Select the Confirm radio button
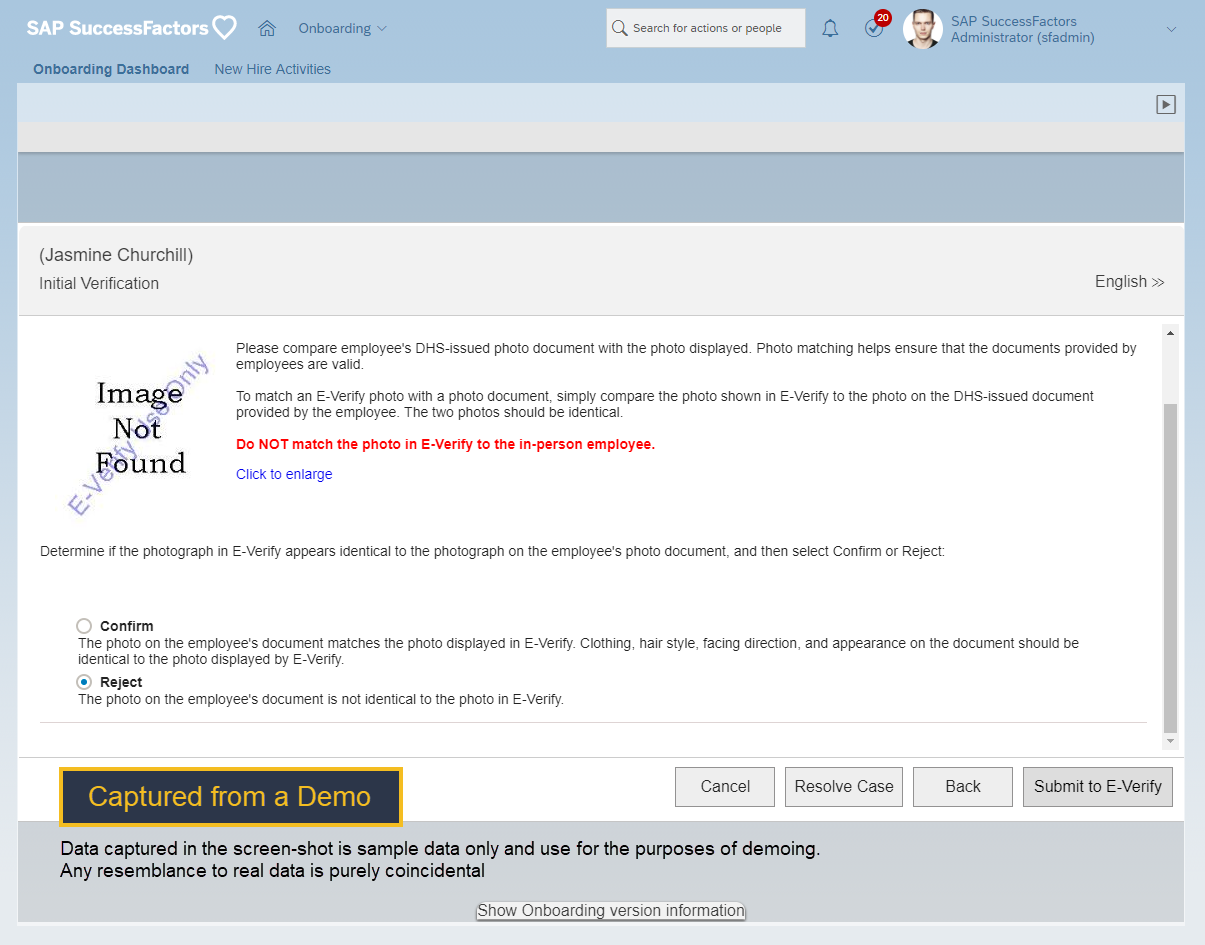Viewport: 1205px width, 945px height. tap(84, 626)
